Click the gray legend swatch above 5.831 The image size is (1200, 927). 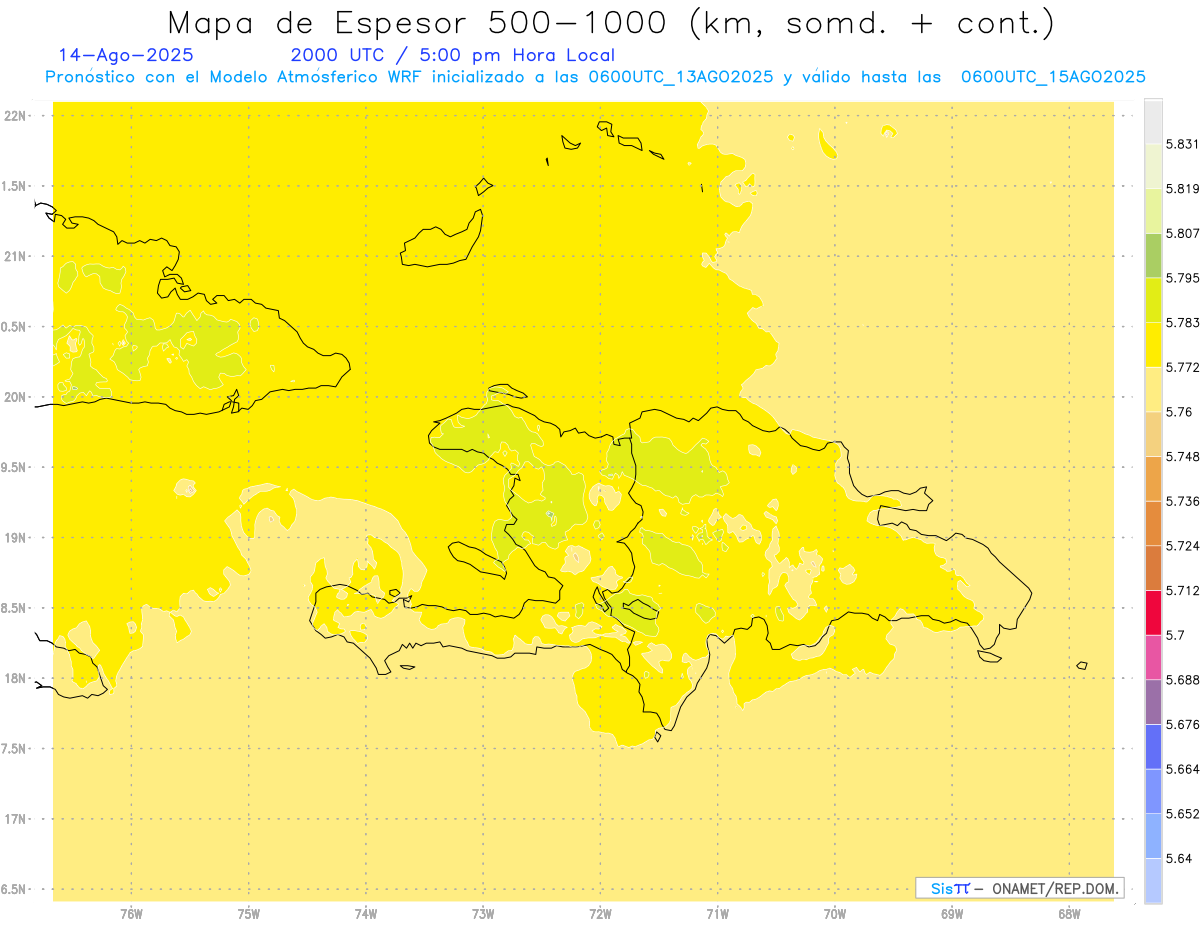(1153, 122)
